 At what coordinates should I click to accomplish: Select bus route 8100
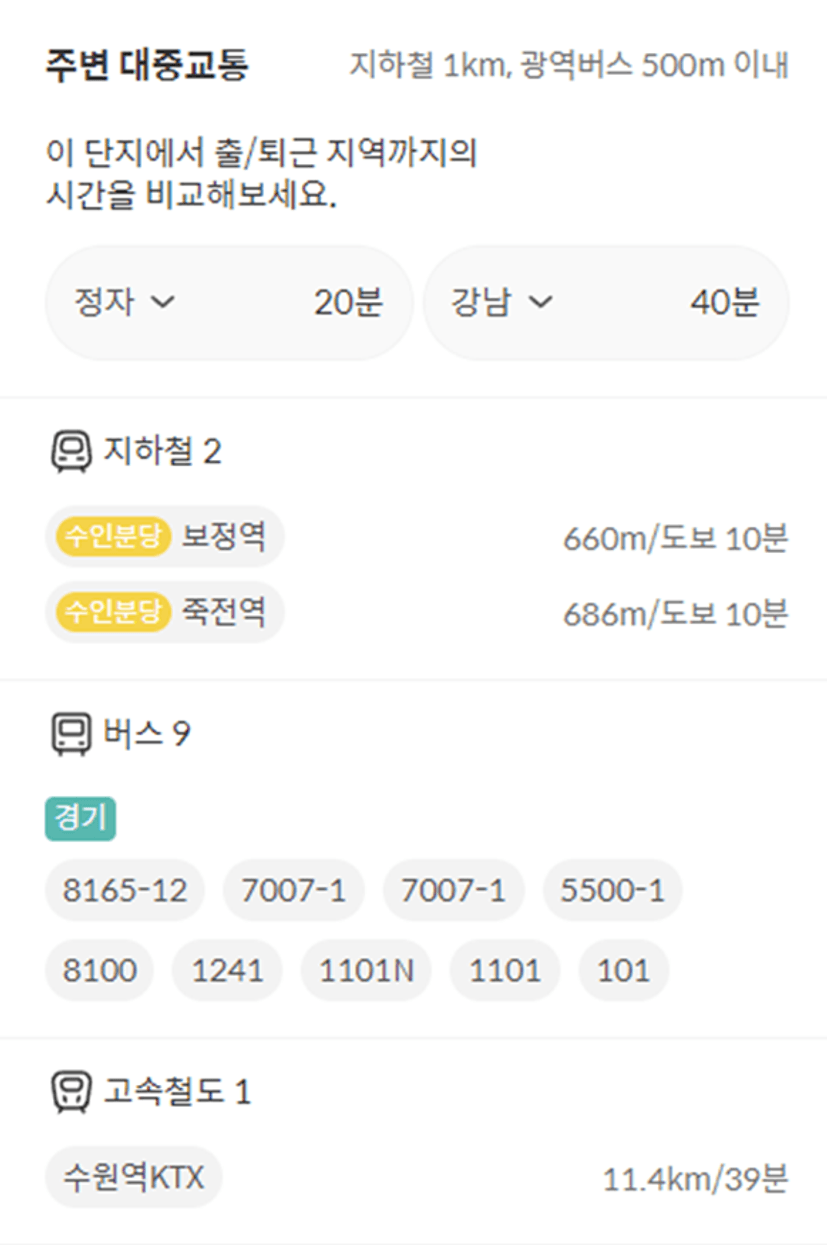[100, 970]
